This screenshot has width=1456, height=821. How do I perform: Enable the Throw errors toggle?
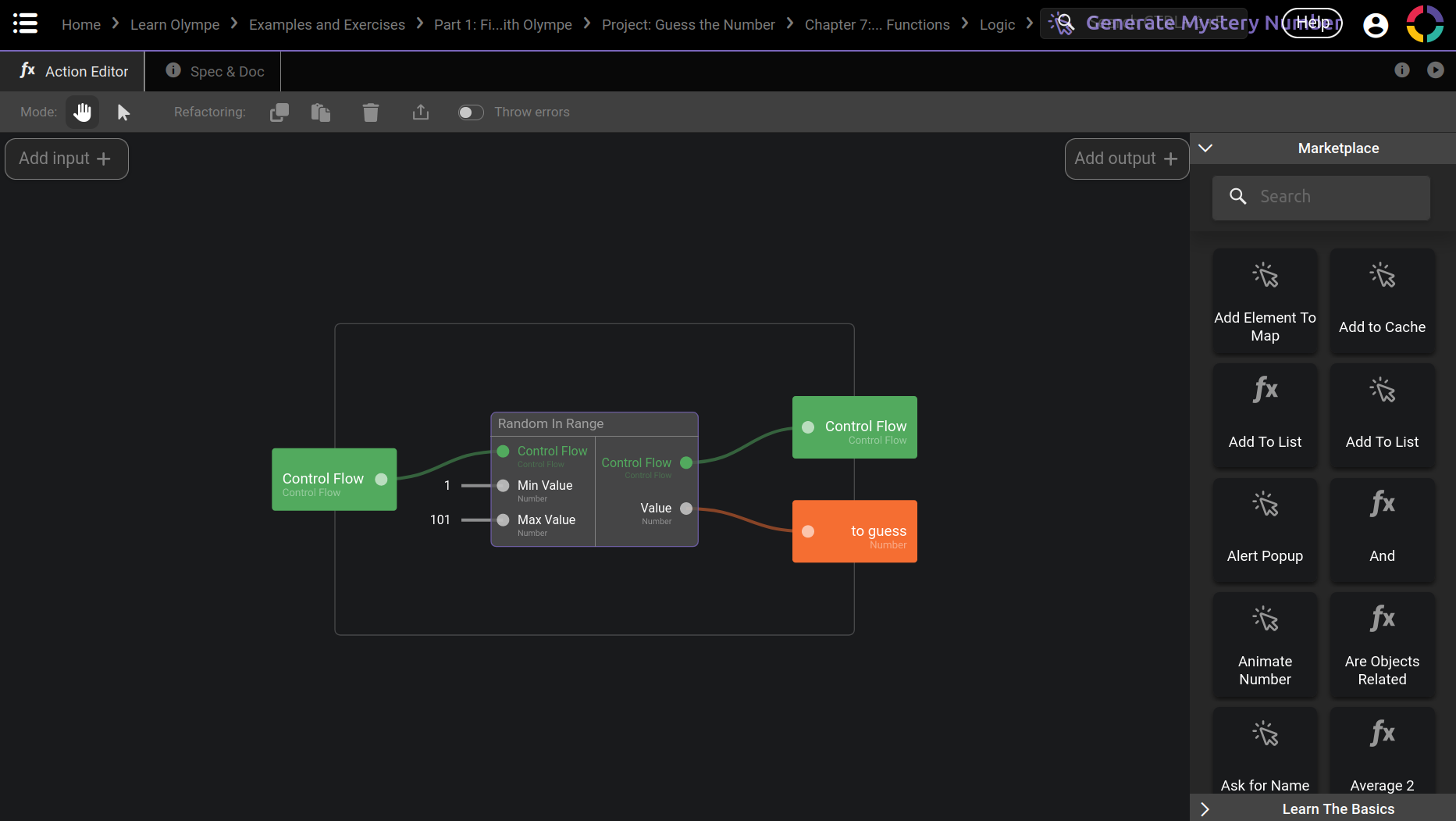(471, 112)
